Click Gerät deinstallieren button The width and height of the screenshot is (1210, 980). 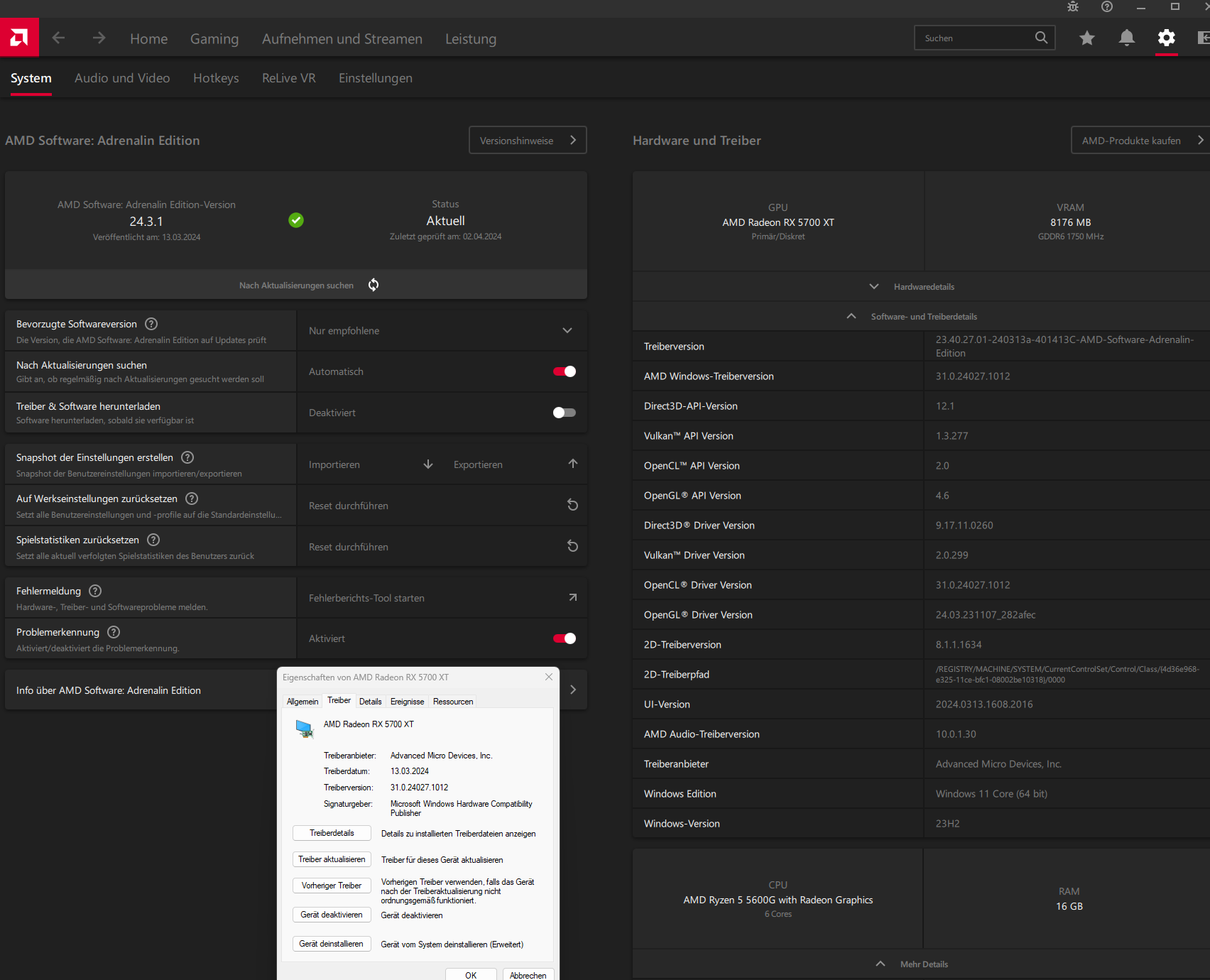click(332, 944)
